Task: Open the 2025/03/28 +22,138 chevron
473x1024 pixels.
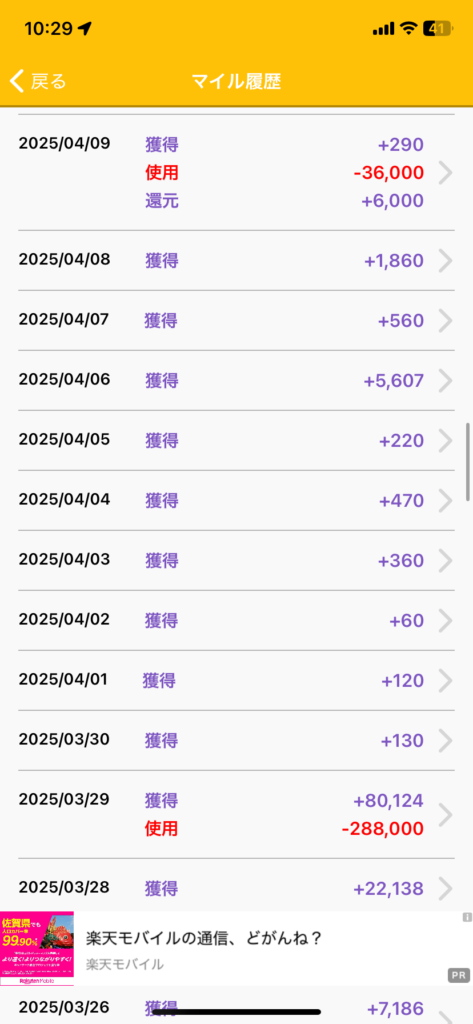Action: pos(446,888)
